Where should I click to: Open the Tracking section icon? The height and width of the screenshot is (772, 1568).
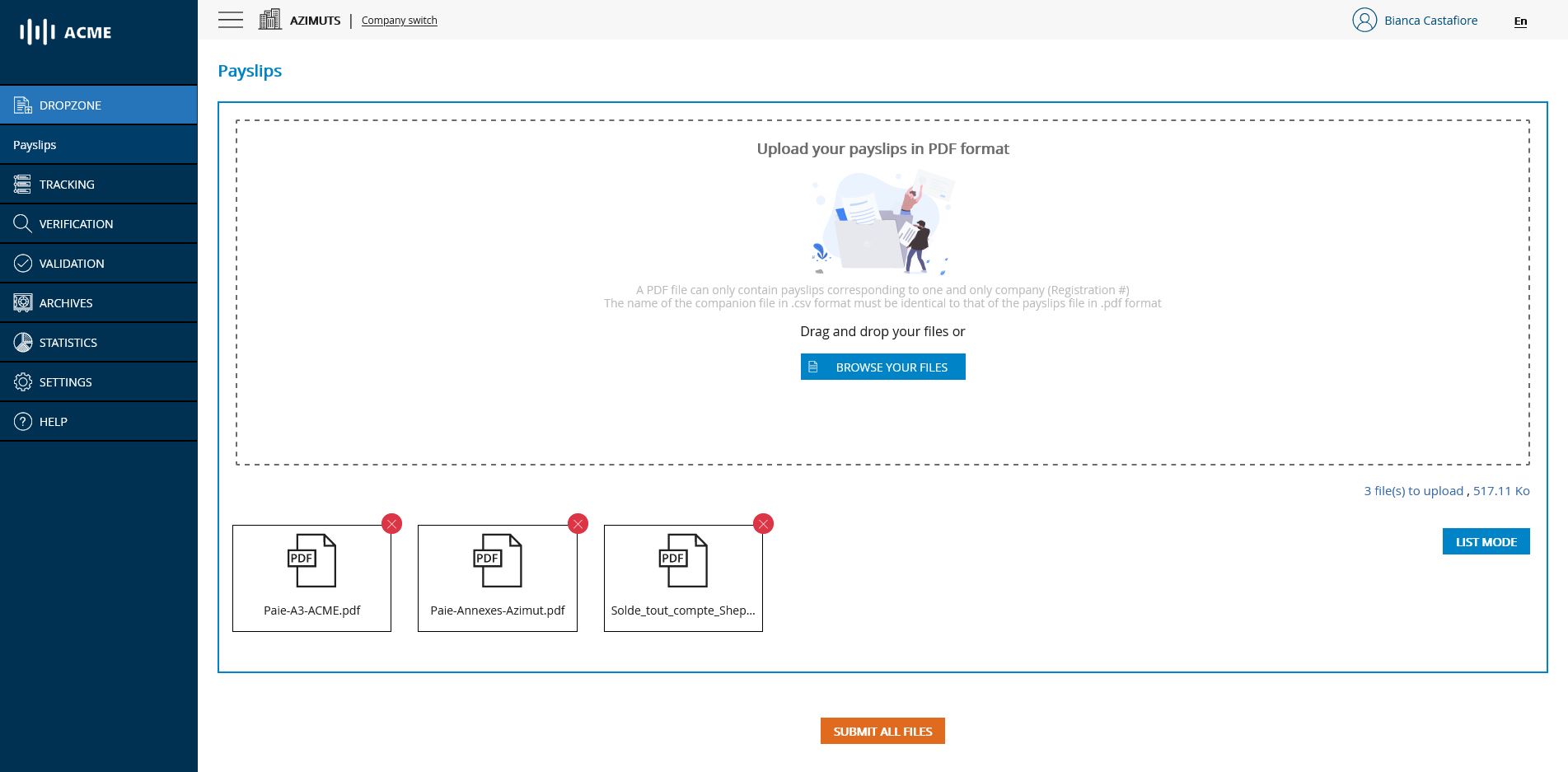[x=22, y=184]
